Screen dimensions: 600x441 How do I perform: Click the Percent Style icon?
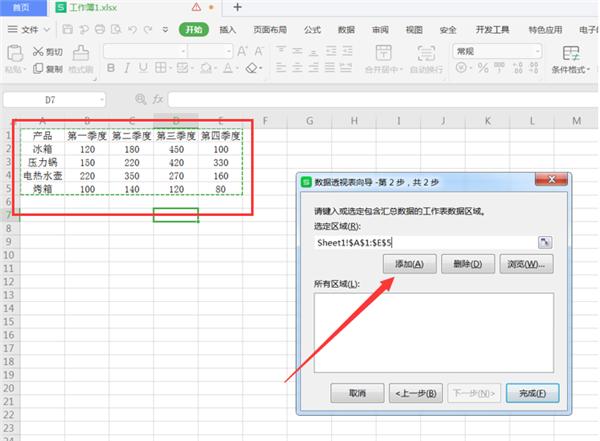pyautogui.click(x=483, y=69)
